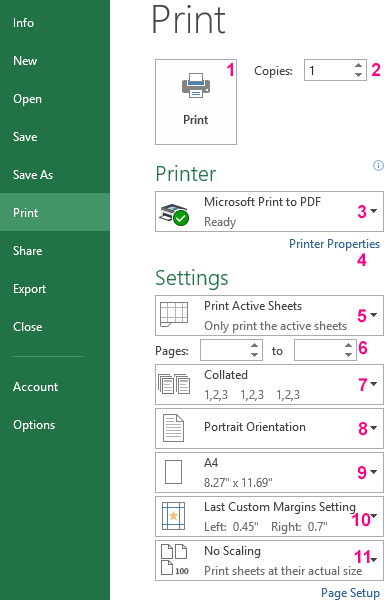
Task: Choose Save As in the sidebar
Action: (55, 174)
